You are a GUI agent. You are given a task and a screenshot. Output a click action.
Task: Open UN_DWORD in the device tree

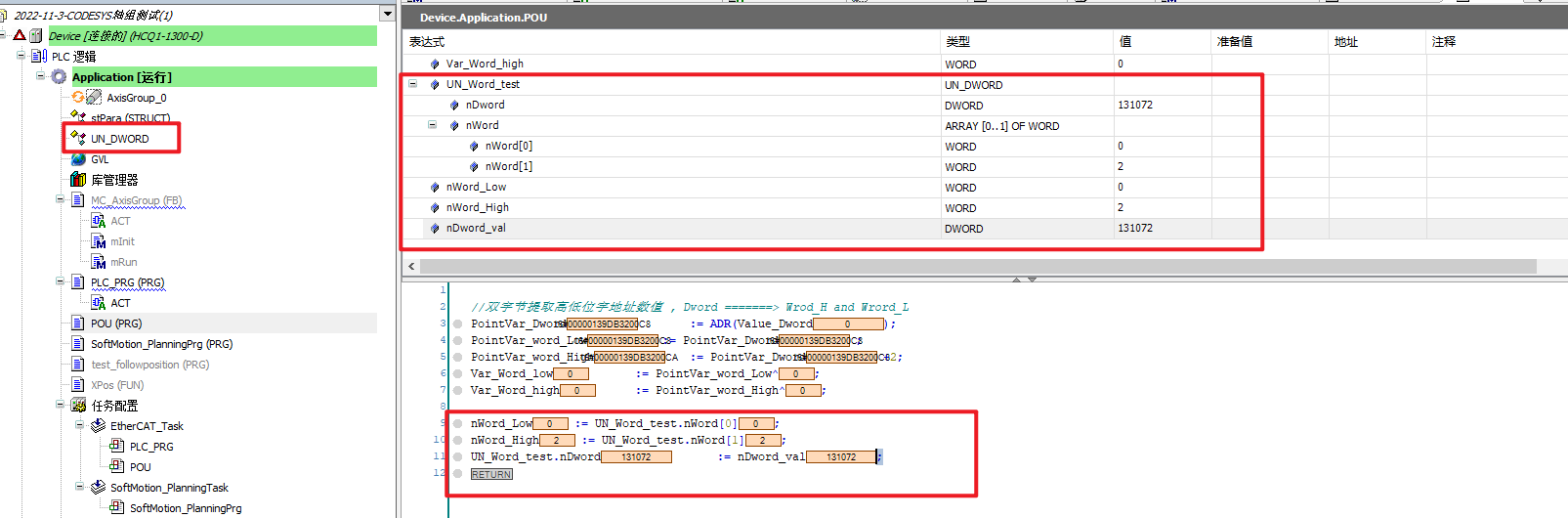119,139
